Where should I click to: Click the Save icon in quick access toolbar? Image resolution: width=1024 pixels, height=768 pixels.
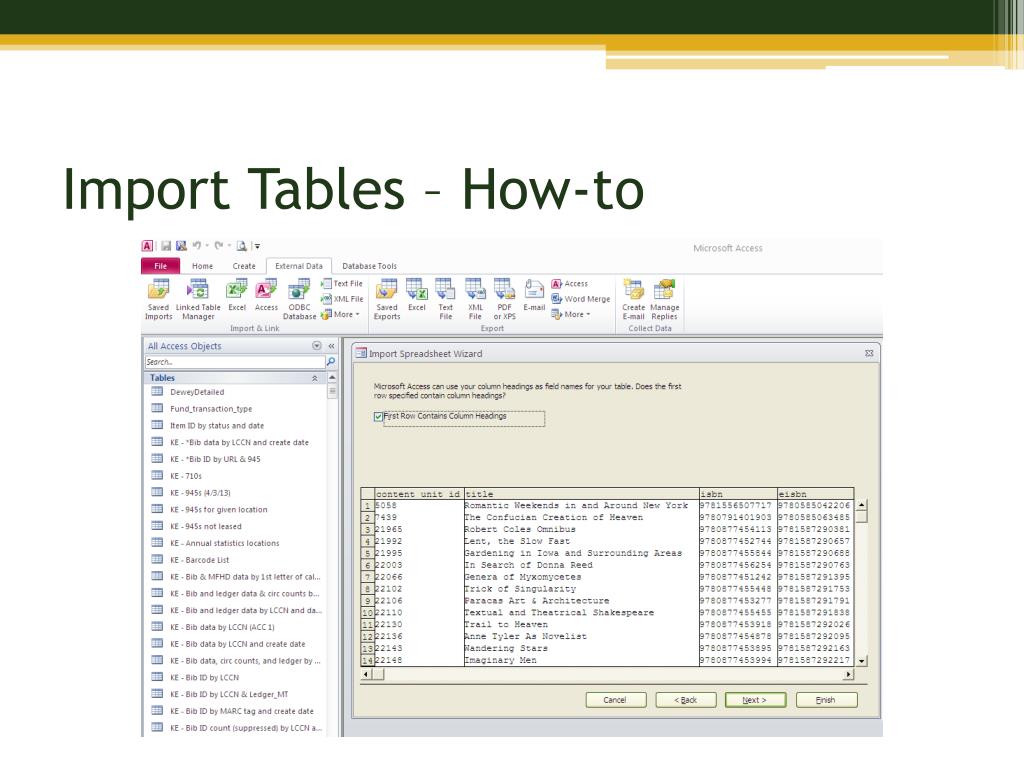click(166, 246)
